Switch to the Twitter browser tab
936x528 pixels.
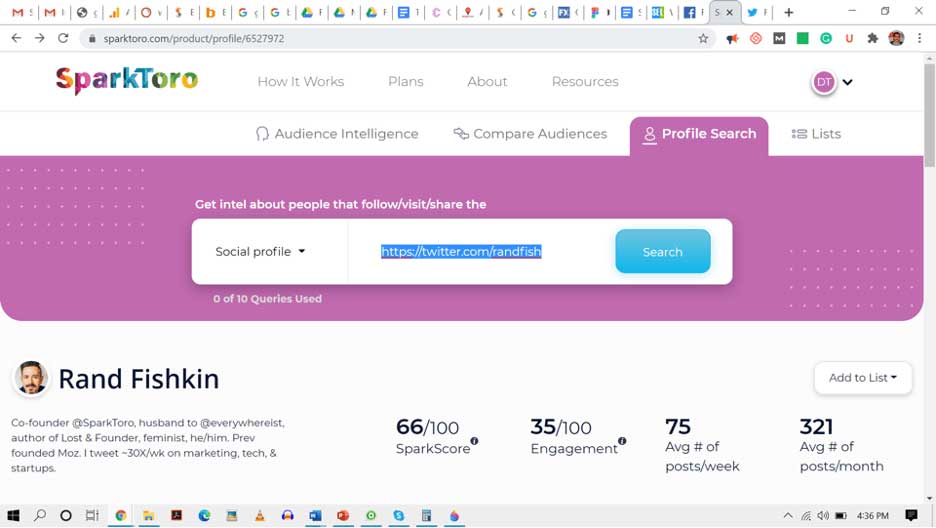coord(757,12)
